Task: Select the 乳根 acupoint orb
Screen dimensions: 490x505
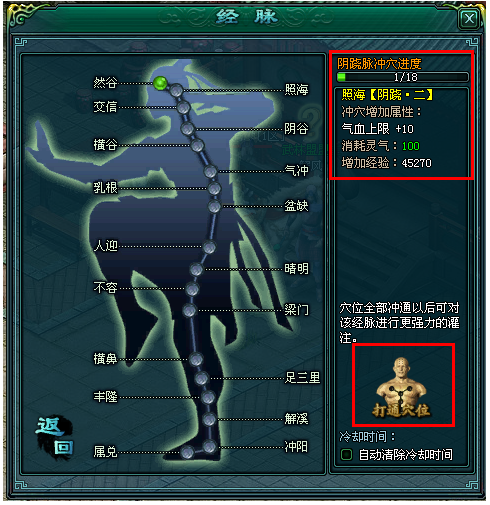Action: tap(214, 189)
